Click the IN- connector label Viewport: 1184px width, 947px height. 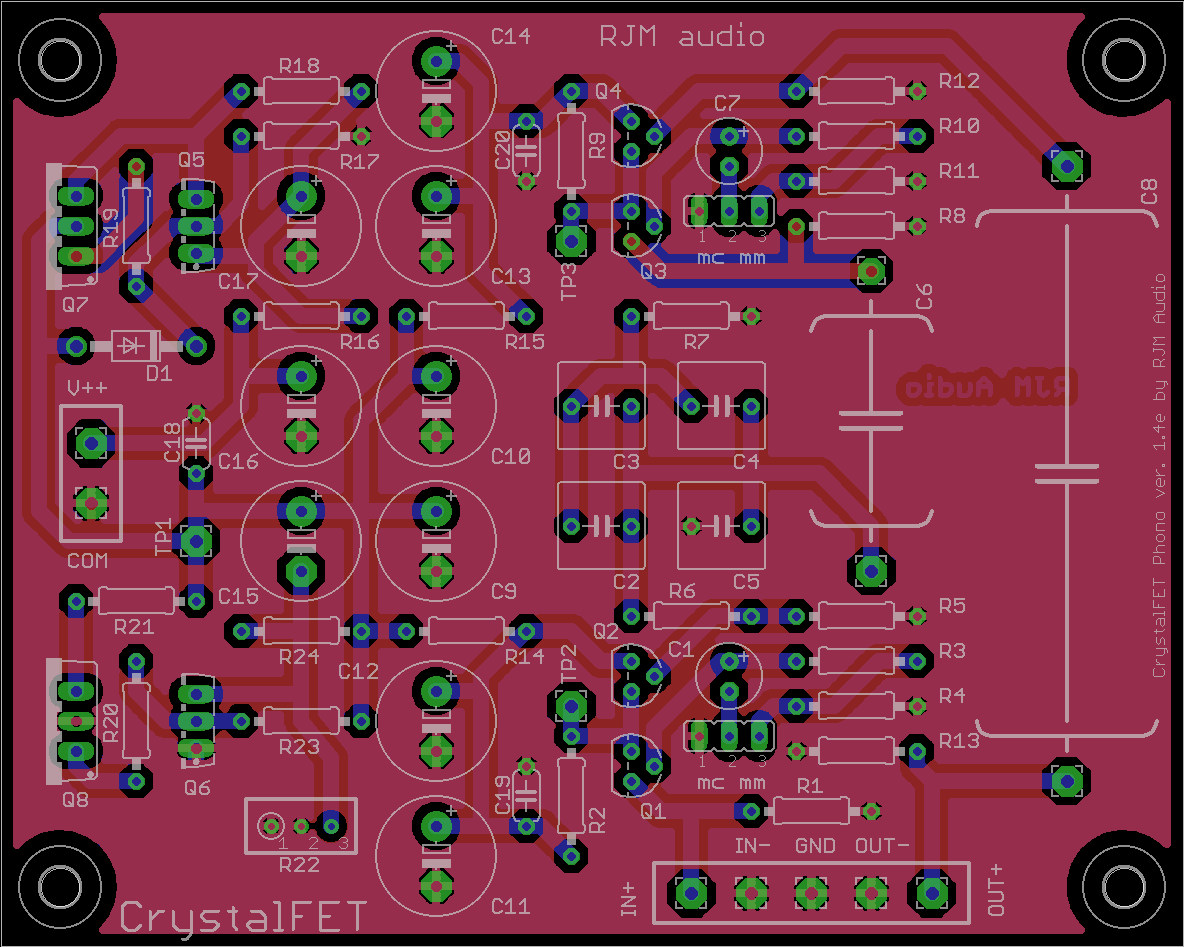pos(752,846)
